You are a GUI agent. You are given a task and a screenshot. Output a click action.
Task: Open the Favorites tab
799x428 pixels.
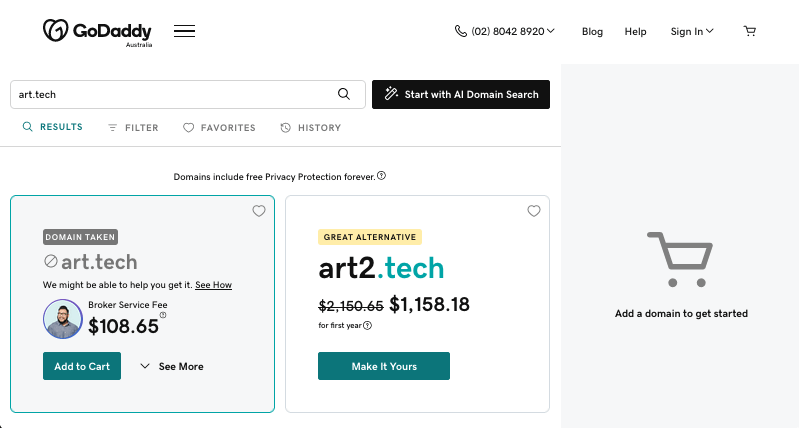click(x=219, y=128)
